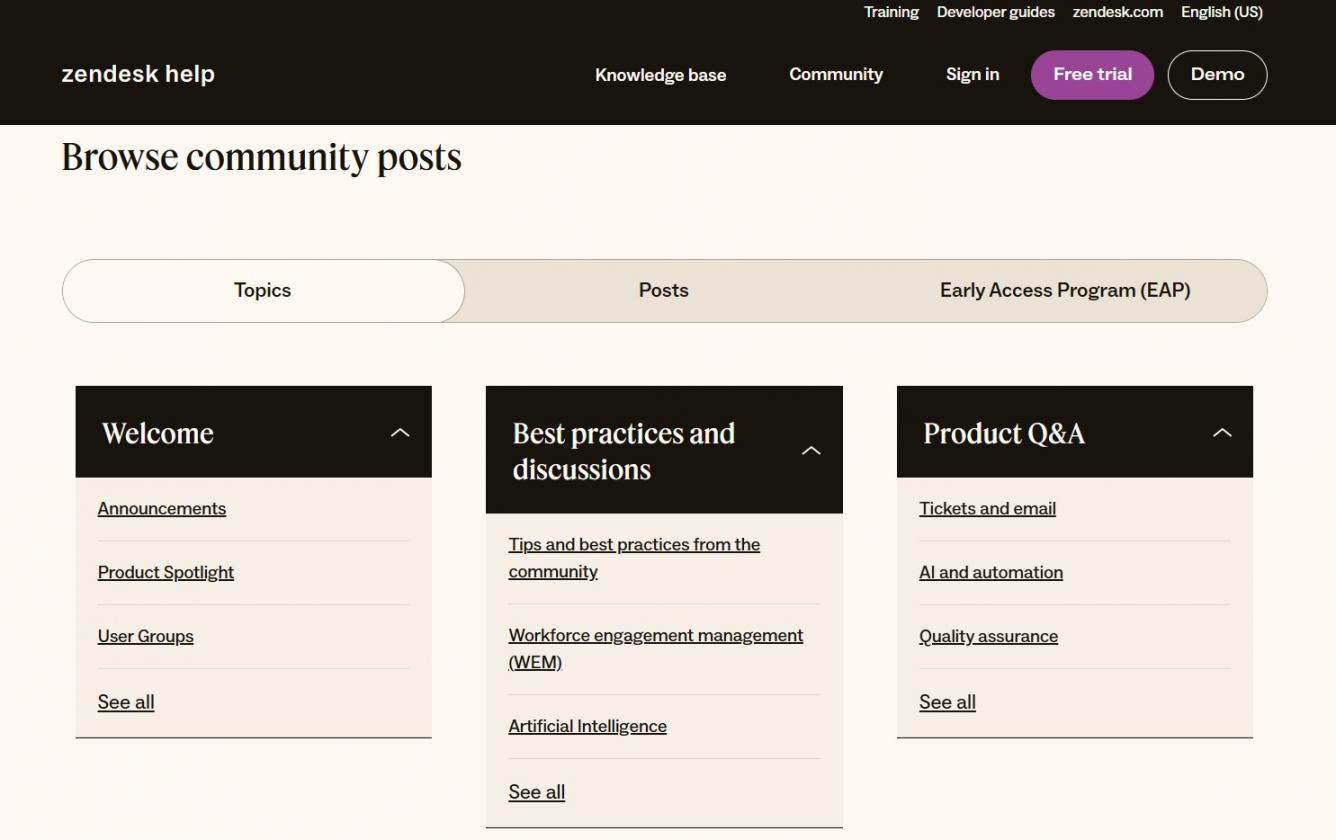Screen dimensions: 1336x840
Task: Switch to the Posts tab
Action: click(664, 291)
